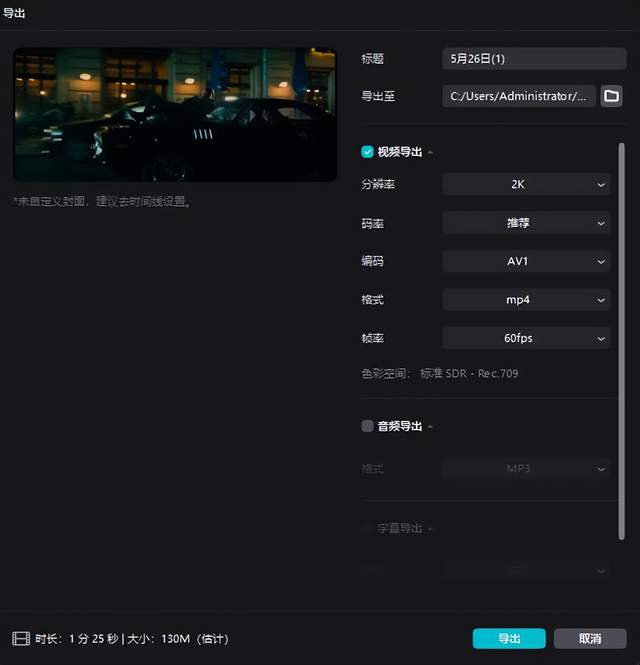
Task: Open the 格式 dropdown showing mp4
Action: 526,299
